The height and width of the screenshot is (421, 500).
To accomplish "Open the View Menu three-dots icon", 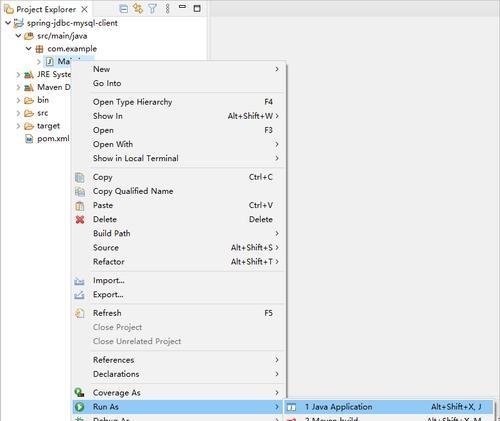I will [168, 9].
